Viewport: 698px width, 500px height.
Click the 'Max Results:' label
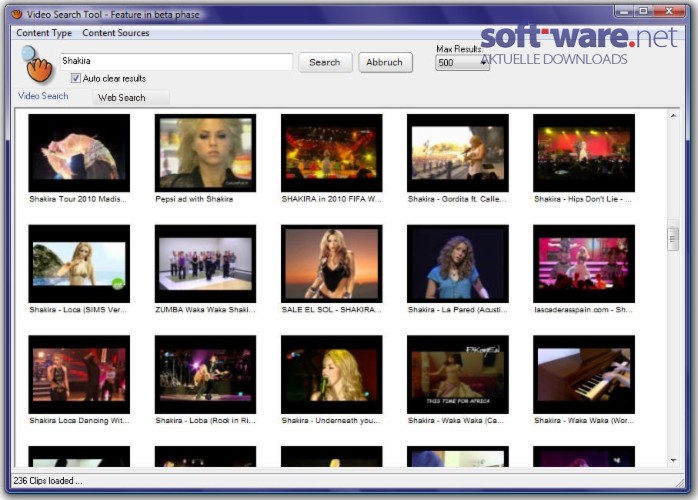(x=459, y=49)
